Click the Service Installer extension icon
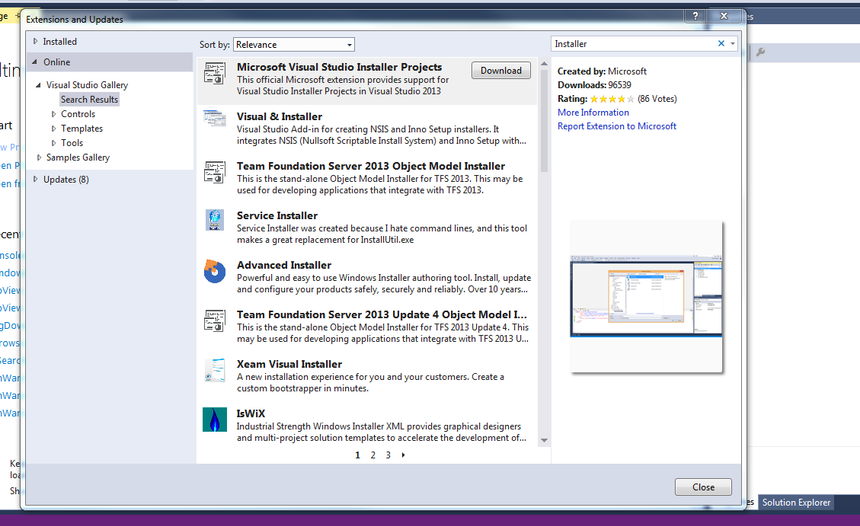The width and height of the screenshot is (860, 526). (214, 221)
